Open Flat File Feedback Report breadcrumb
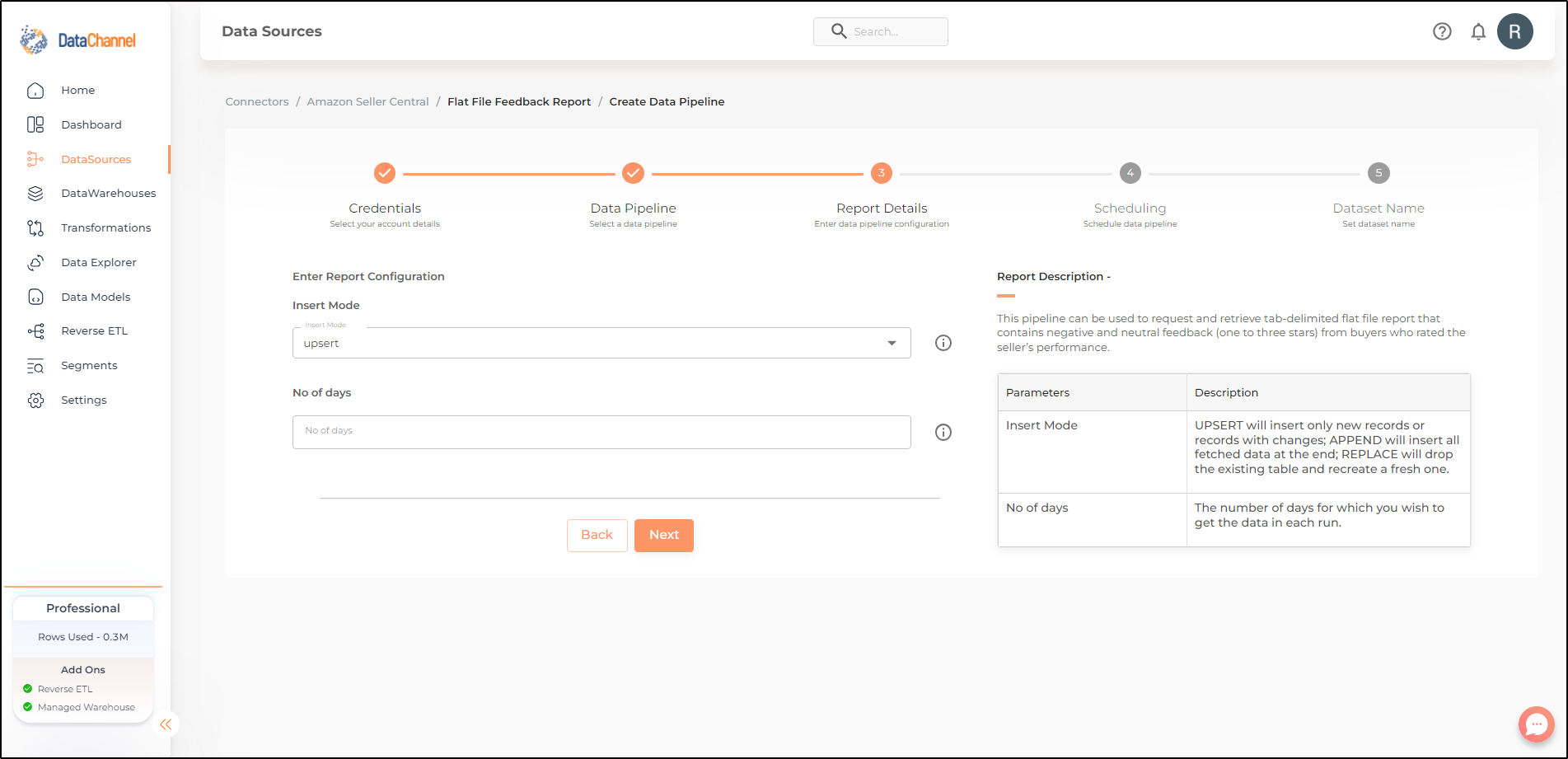 pyautogui.click(x=519, y=101)
